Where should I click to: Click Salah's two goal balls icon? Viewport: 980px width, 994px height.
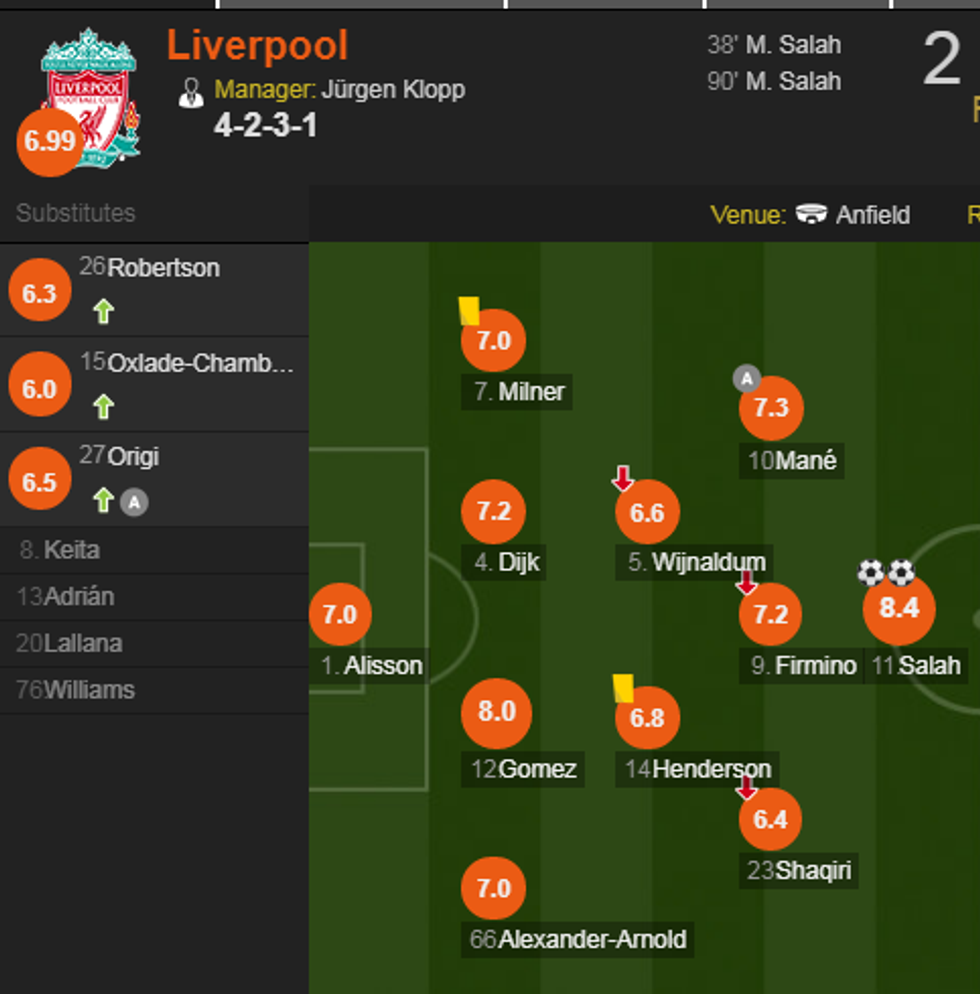886,572
